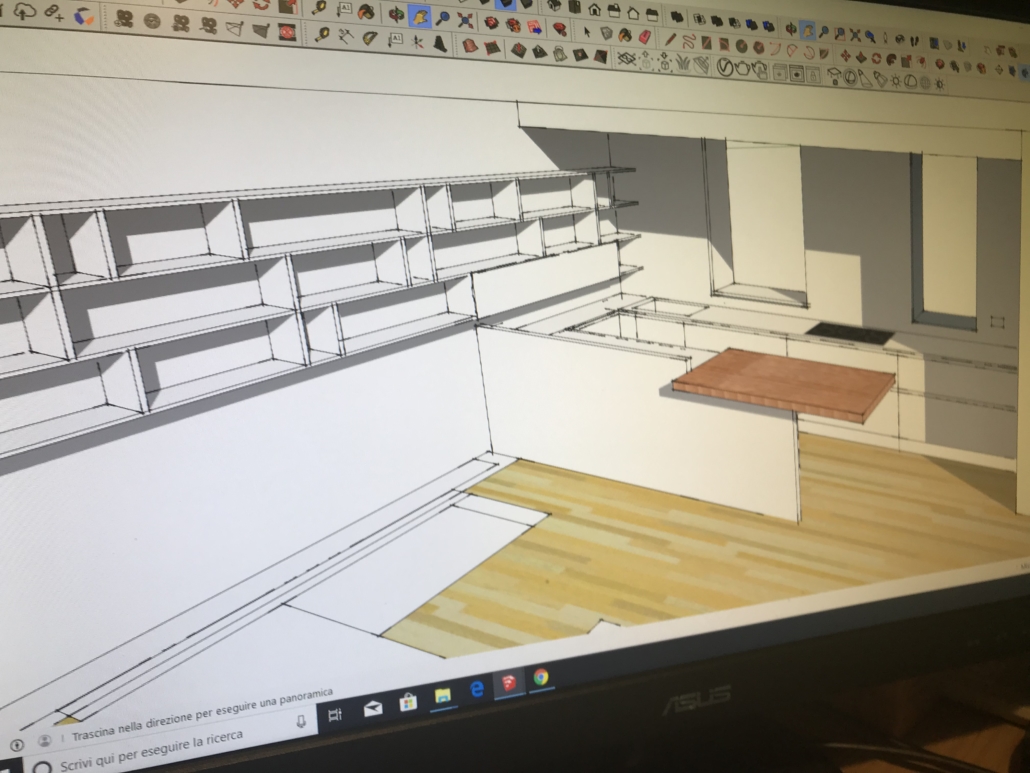Open Google Chrome from taskbar
Image resolution: width=1030 pixels, height=773 pixels.
tap(541, 677)
